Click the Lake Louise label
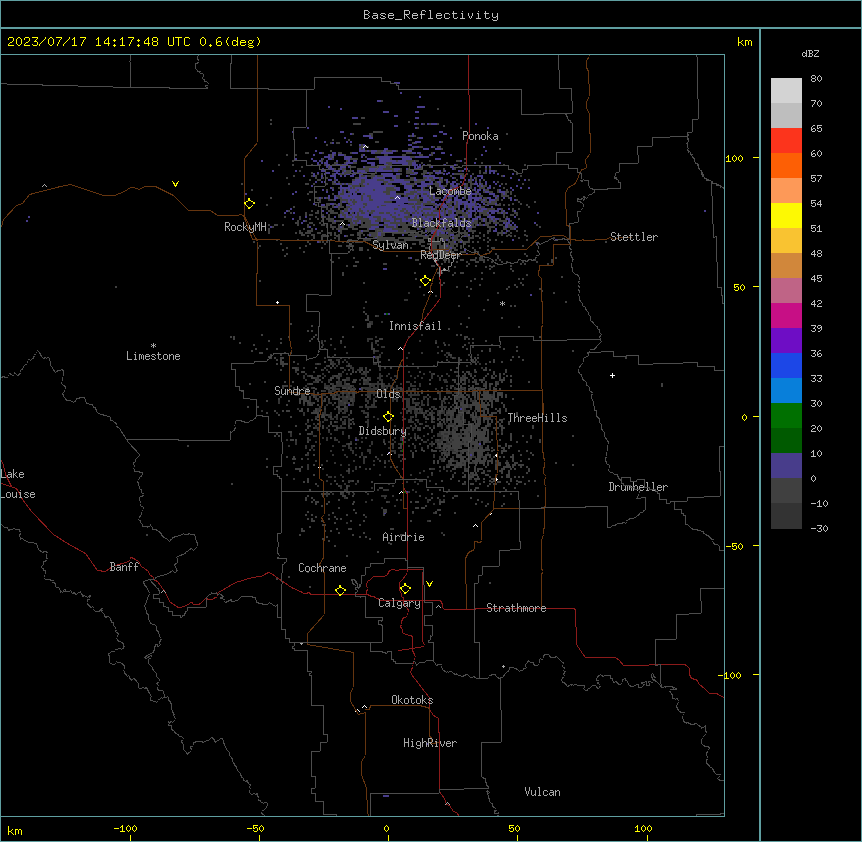862x842 pixels. pyautogui.click(x=18, y=484)
